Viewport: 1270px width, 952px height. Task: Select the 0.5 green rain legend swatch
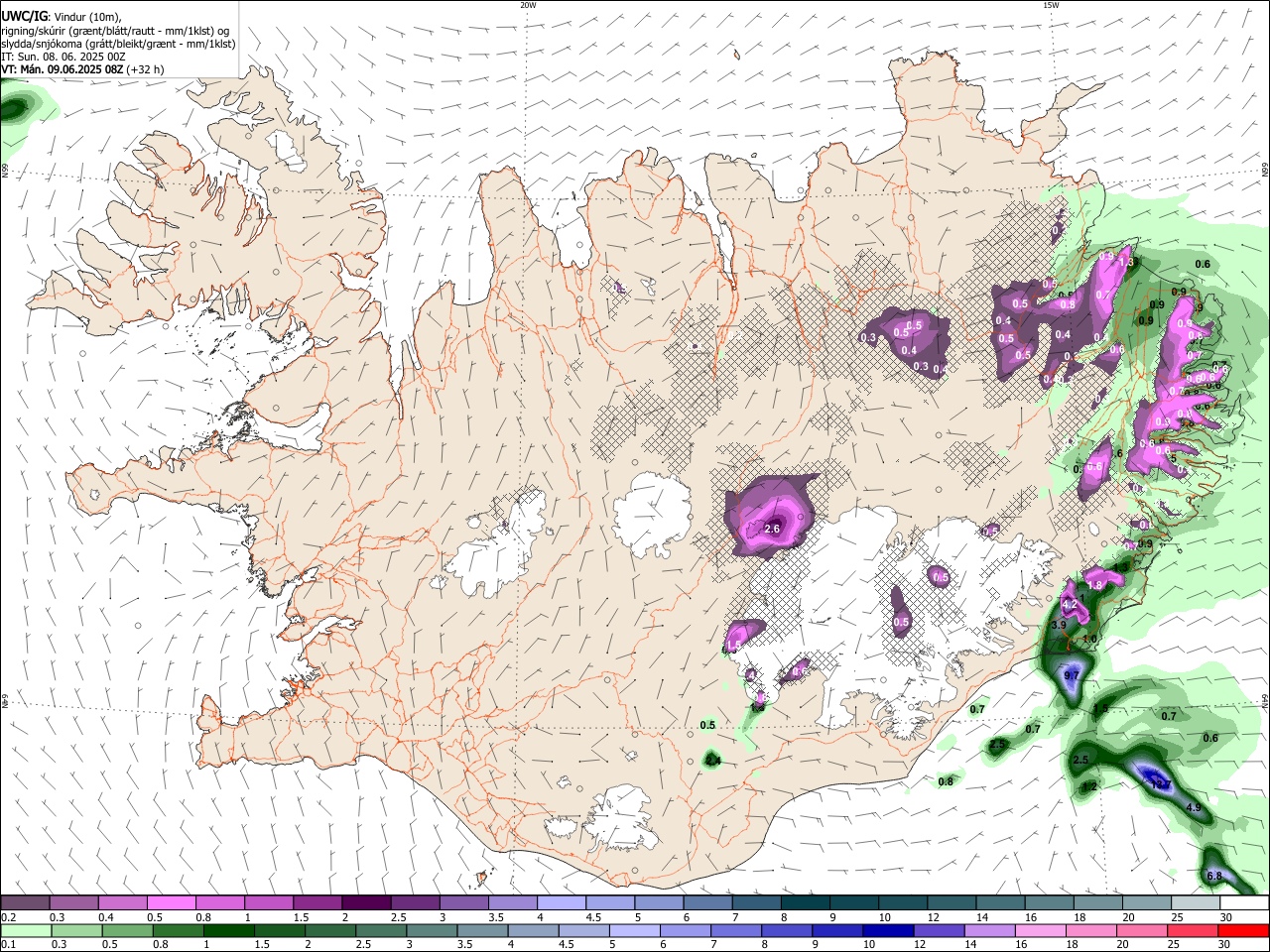(127, 930)
